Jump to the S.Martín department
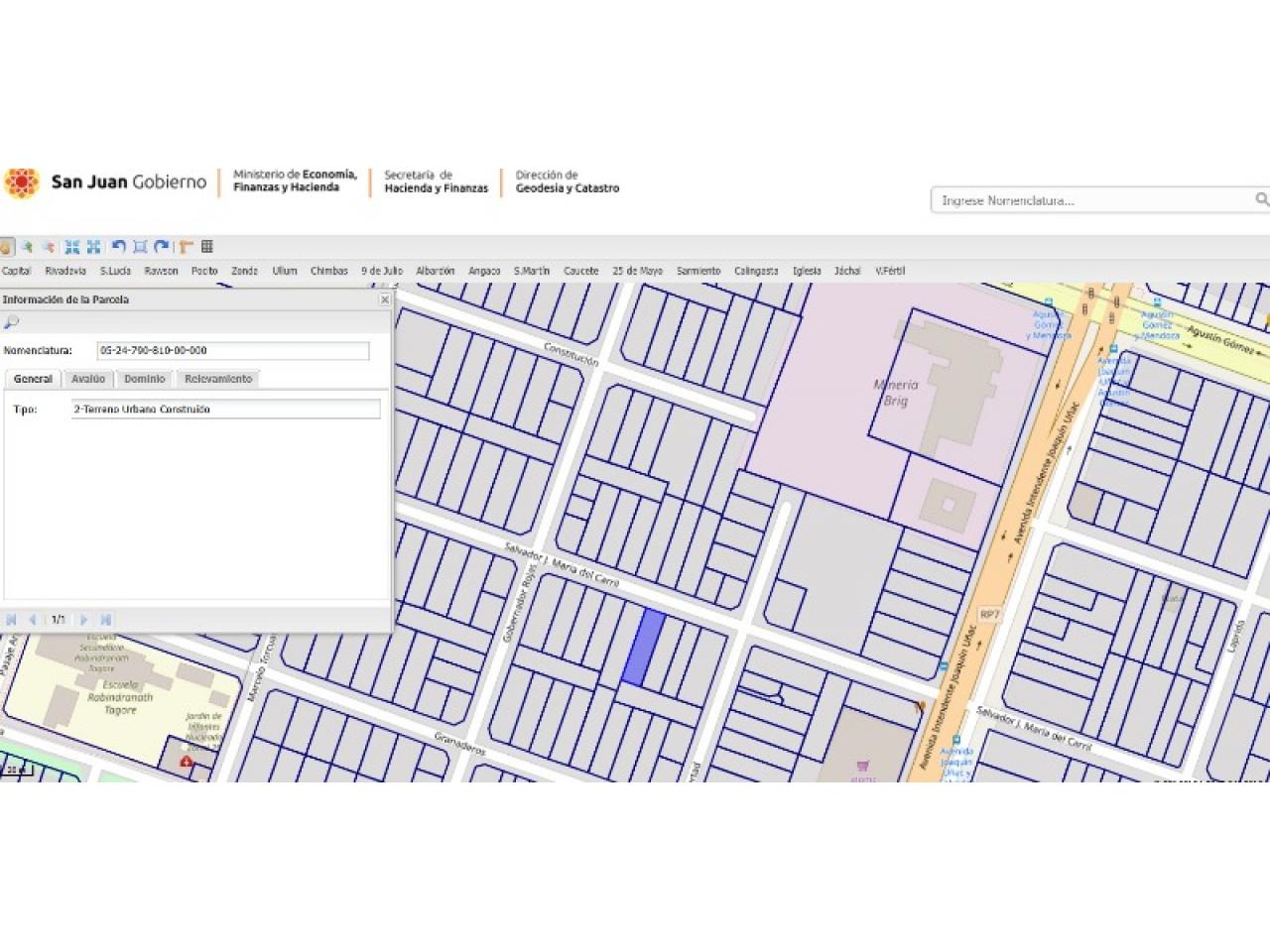1270x952 pixels. click(532, 271)
